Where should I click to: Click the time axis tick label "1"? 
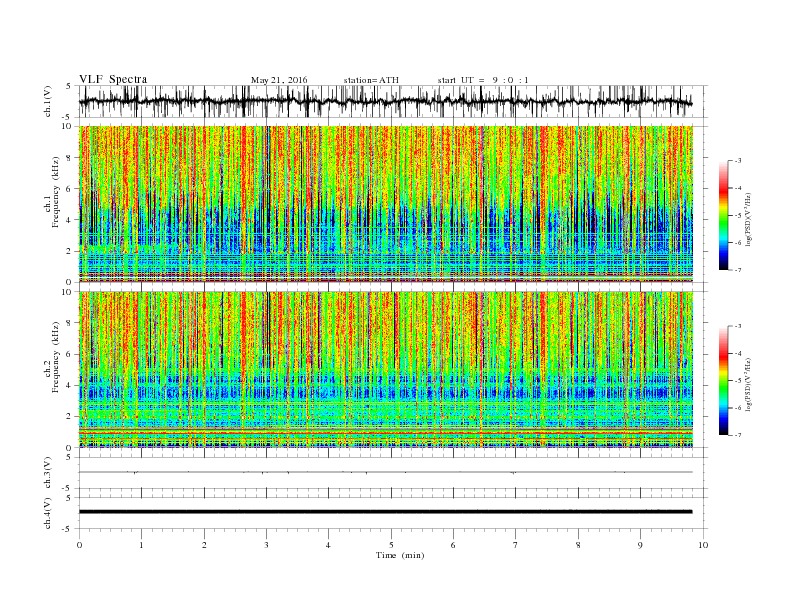pyautogui.click(x=142, y=545)
